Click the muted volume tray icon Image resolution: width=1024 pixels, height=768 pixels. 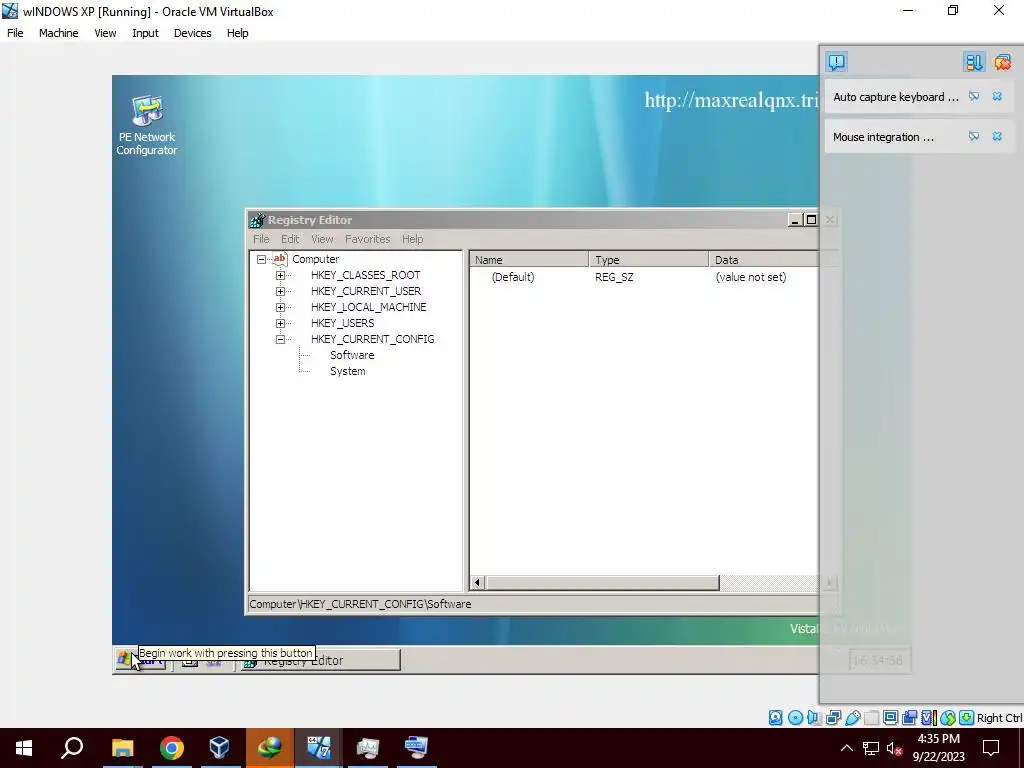pos(894,748)
